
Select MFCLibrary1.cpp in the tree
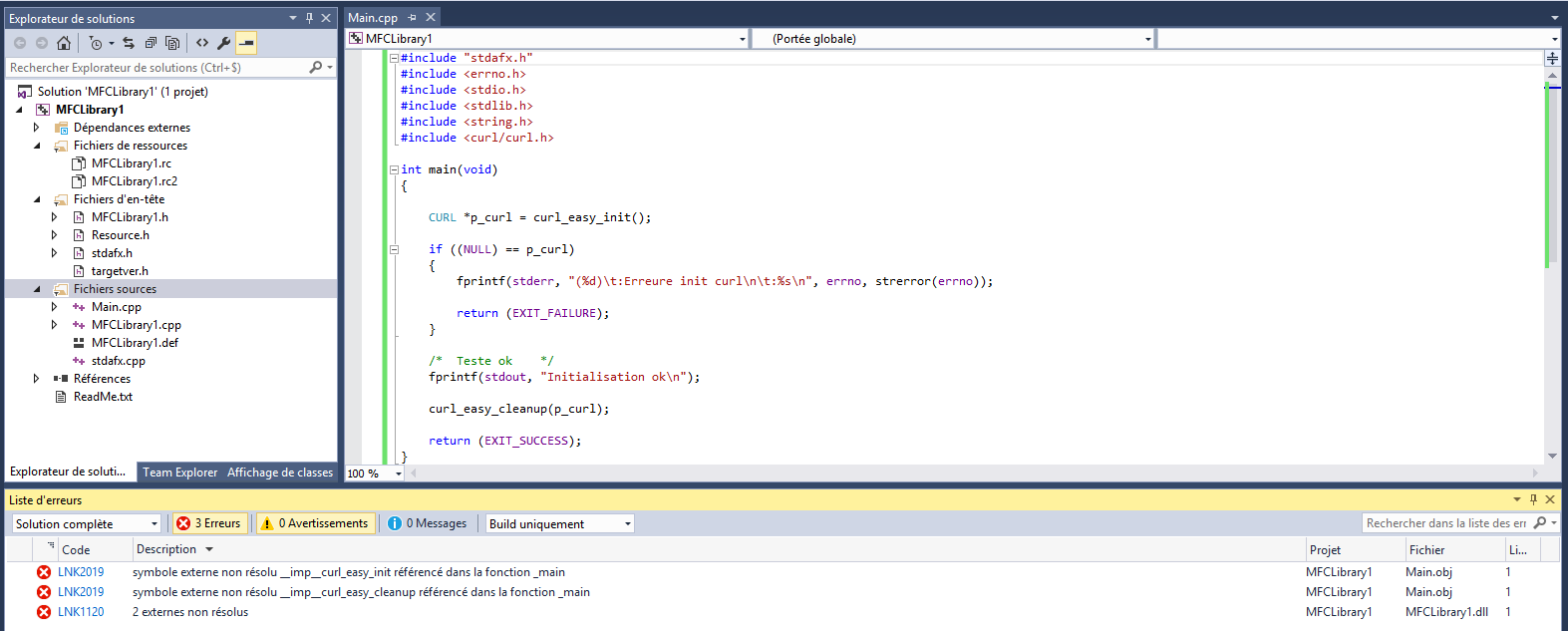137,325
